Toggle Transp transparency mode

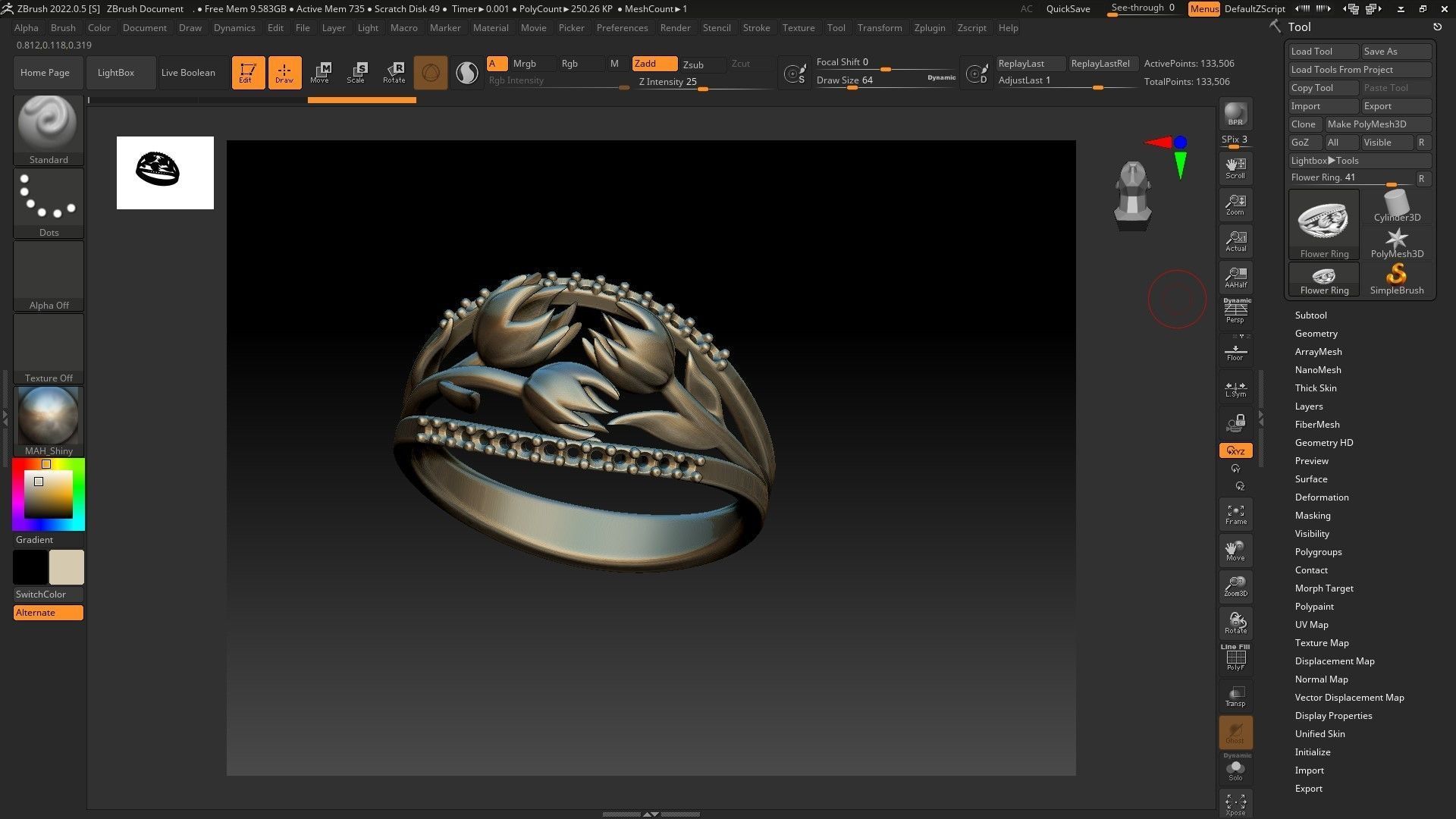point(1235,696)
